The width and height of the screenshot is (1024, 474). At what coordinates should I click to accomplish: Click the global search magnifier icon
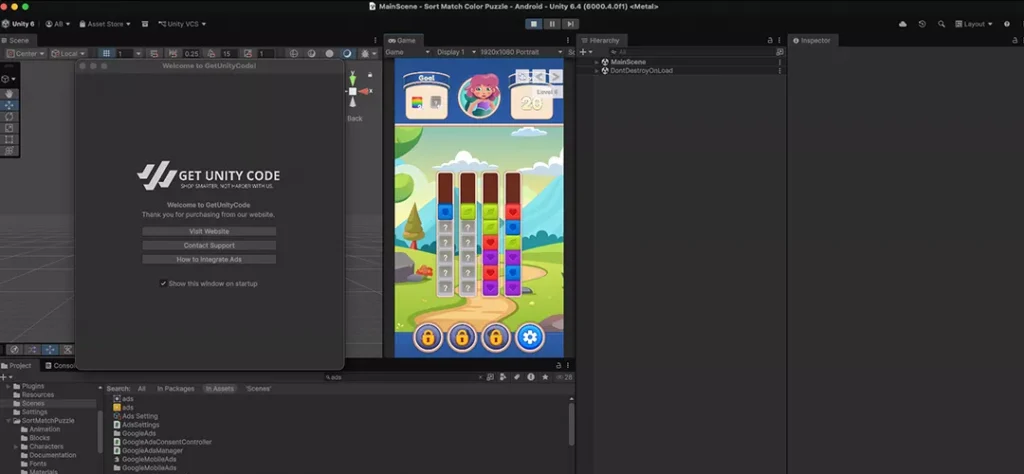941,24
